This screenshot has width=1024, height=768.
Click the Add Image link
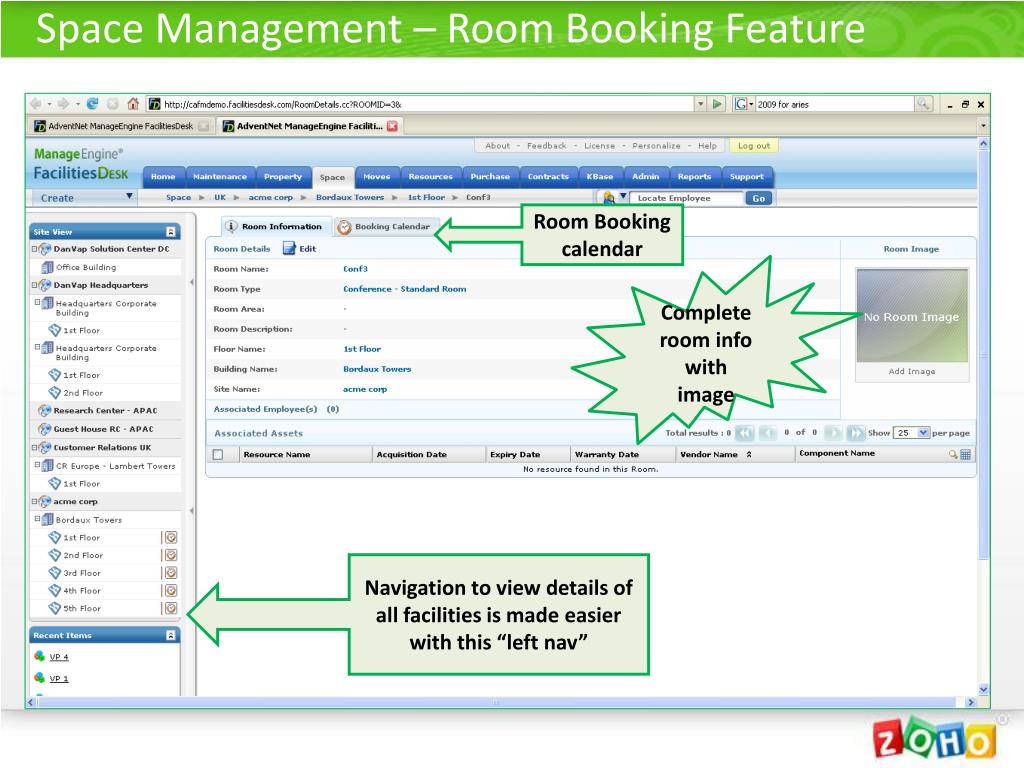pyautogui.click(x=912, y=371)
